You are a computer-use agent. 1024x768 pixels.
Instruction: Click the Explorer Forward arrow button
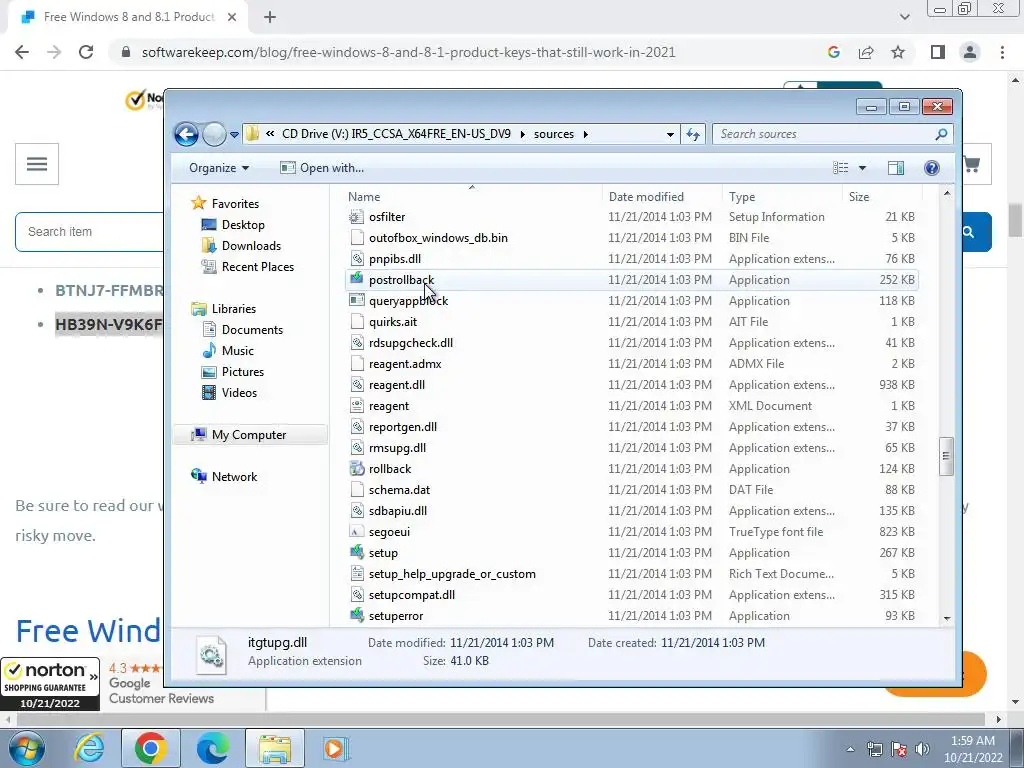(214, 135)
